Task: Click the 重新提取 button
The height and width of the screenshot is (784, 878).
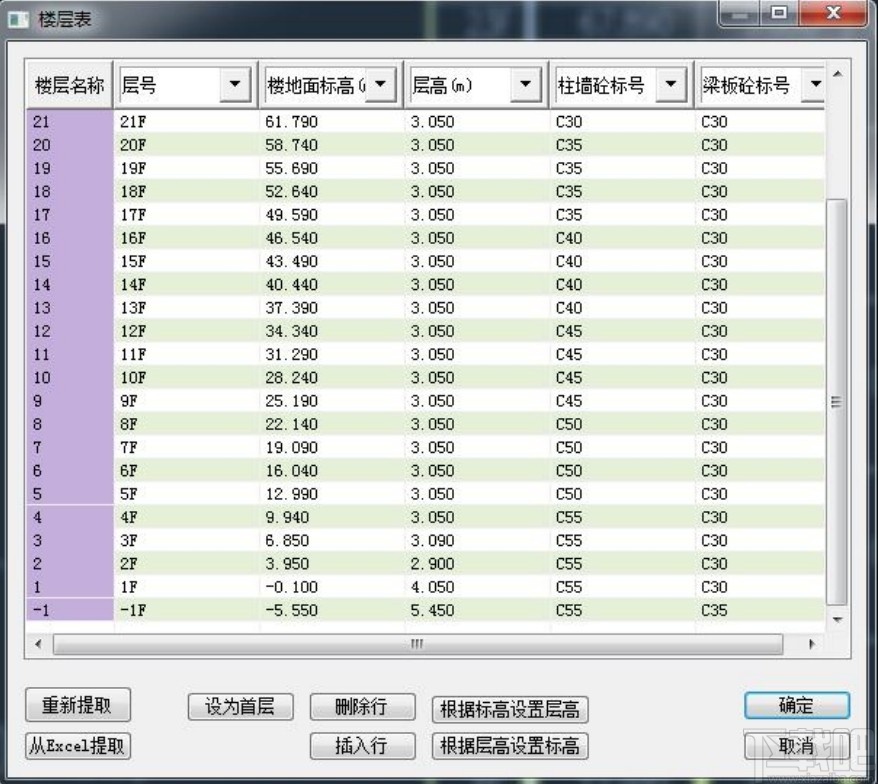Action: (76, 705)
